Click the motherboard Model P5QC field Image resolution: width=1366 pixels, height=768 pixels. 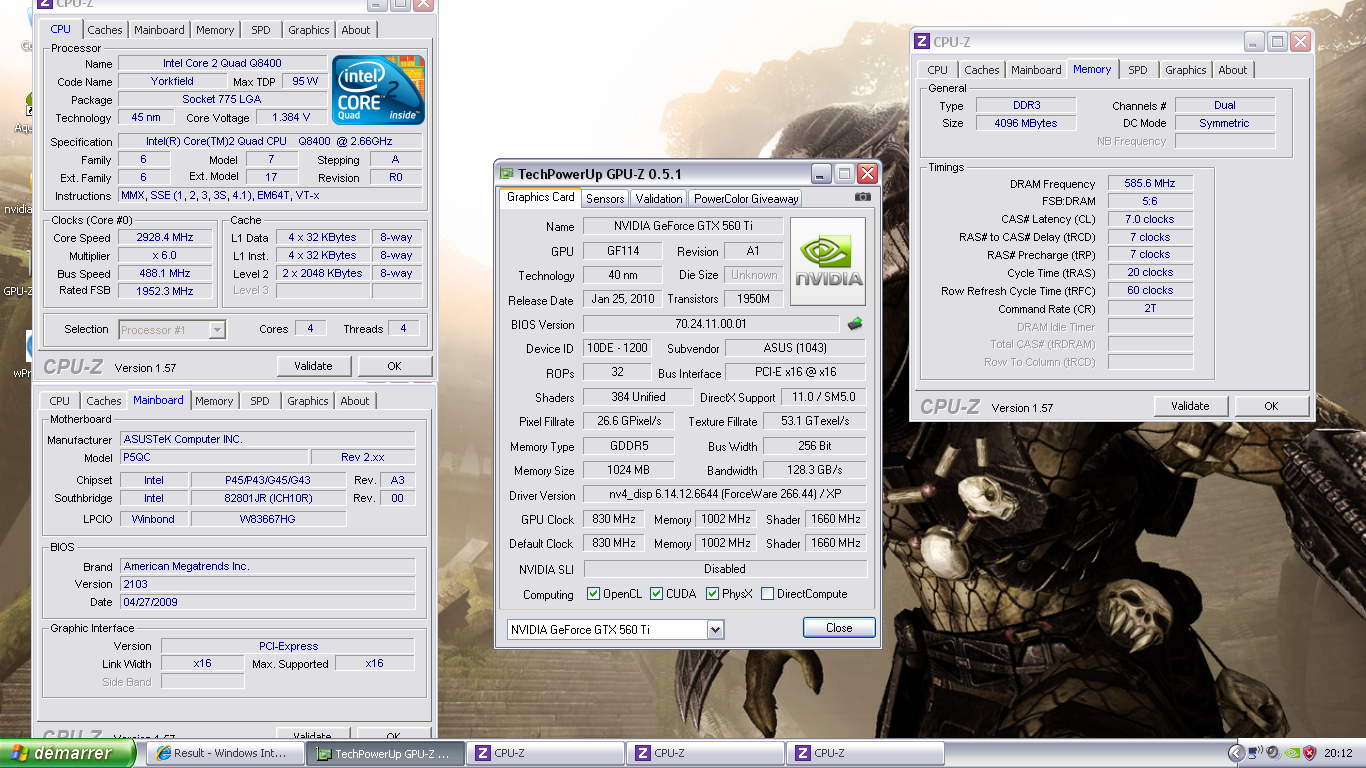pyautogui.click(x=213, y=457)
